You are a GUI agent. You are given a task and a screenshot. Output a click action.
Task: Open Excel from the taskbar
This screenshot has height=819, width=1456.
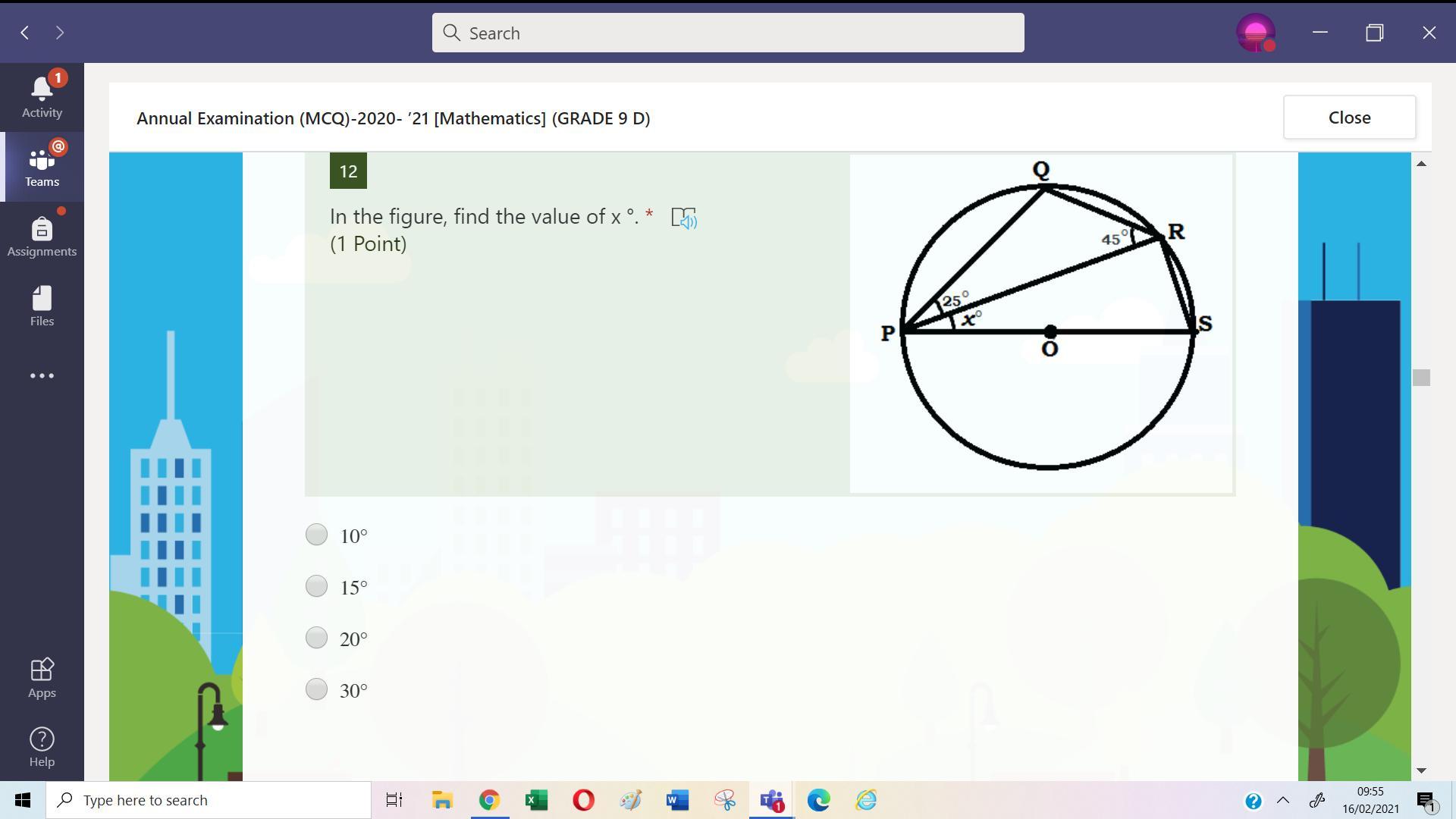536,800
